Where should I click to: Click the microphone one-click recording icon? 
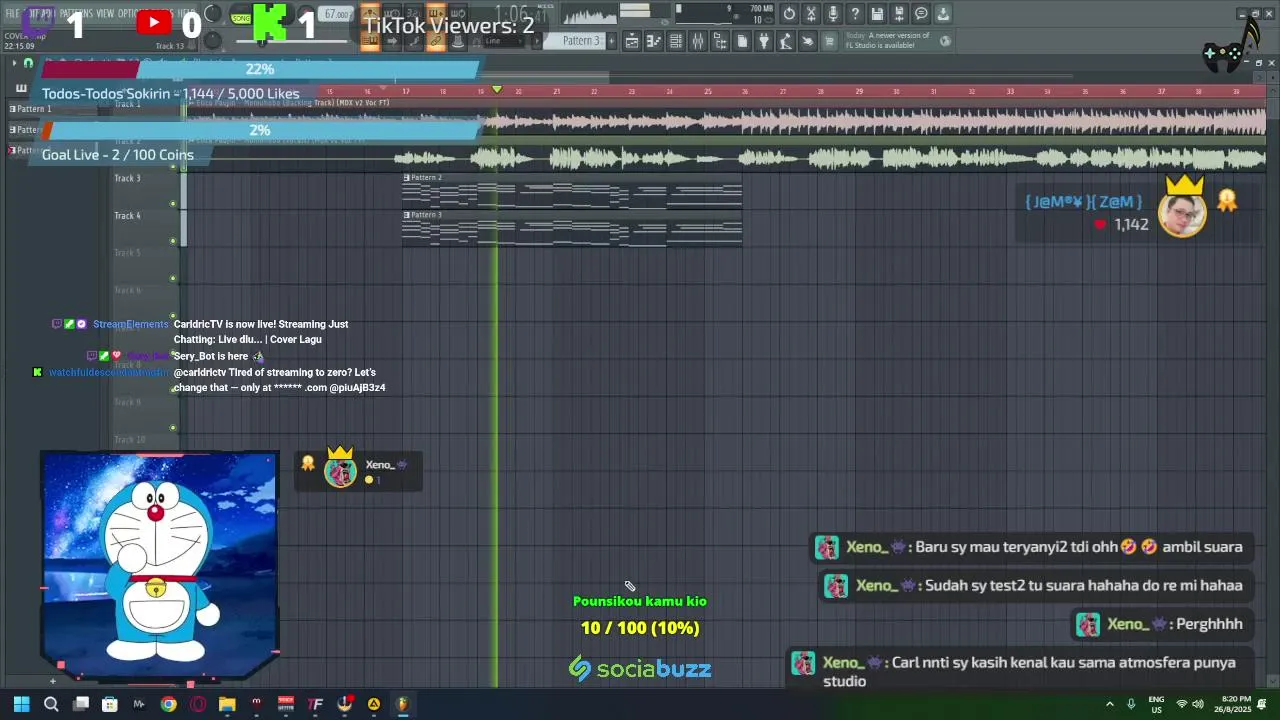833,14
